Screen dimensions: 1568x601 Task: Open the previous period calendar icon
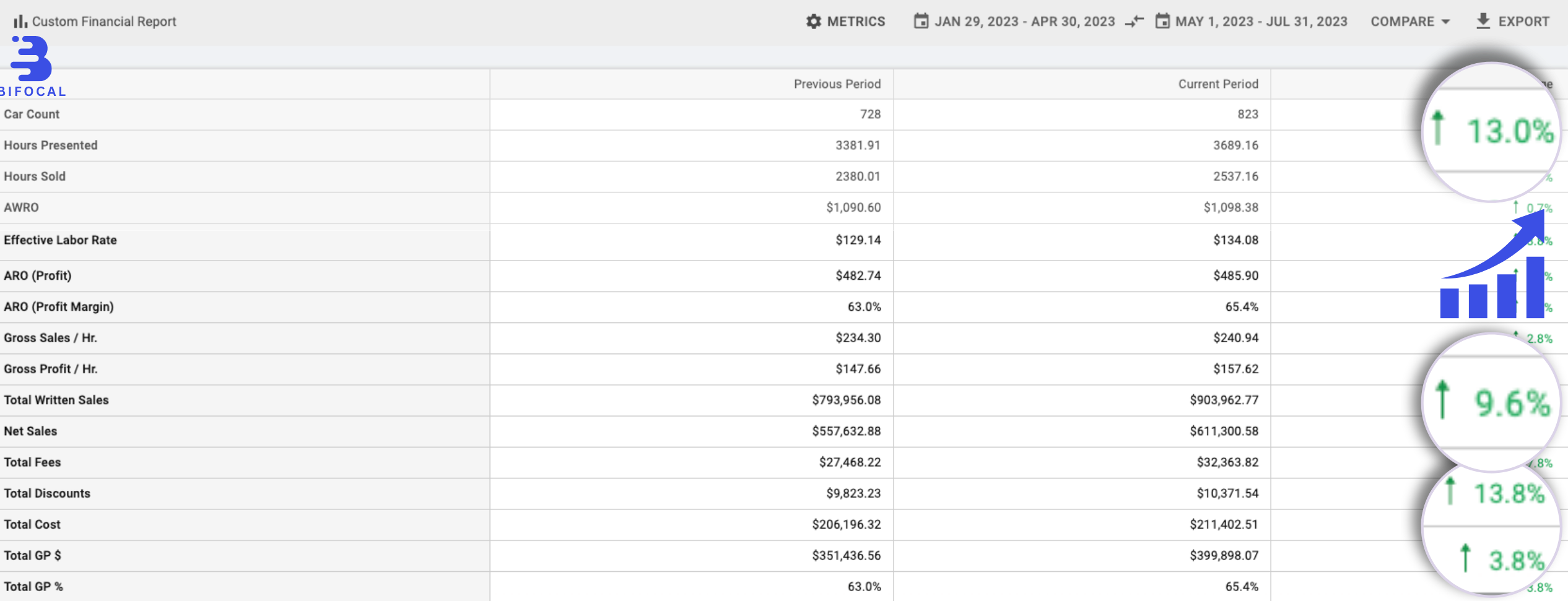coord(921,22)
